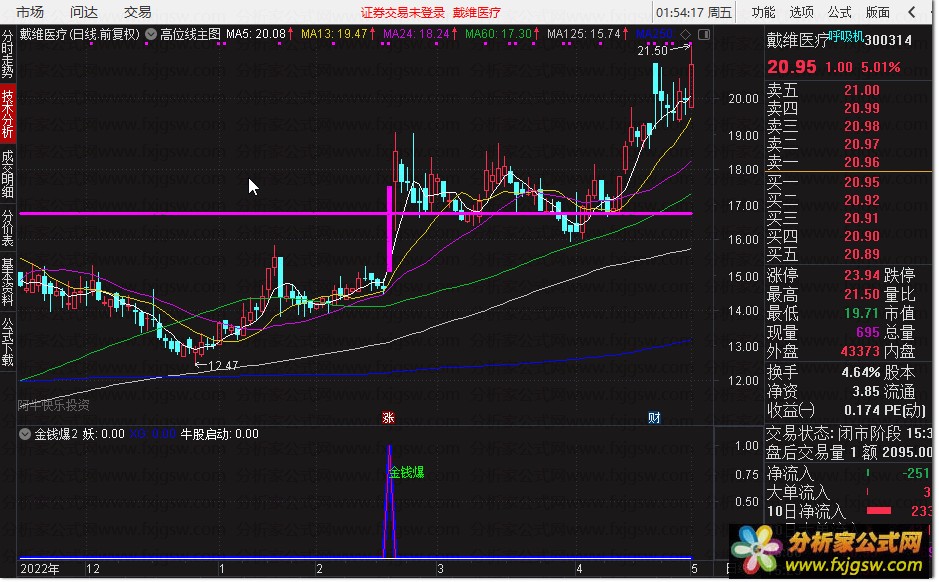Image resolution: width=939 pixels, height=582 pixels.
Task: Click 收益(一) value 0.174
Action: [x=862, y=410]
